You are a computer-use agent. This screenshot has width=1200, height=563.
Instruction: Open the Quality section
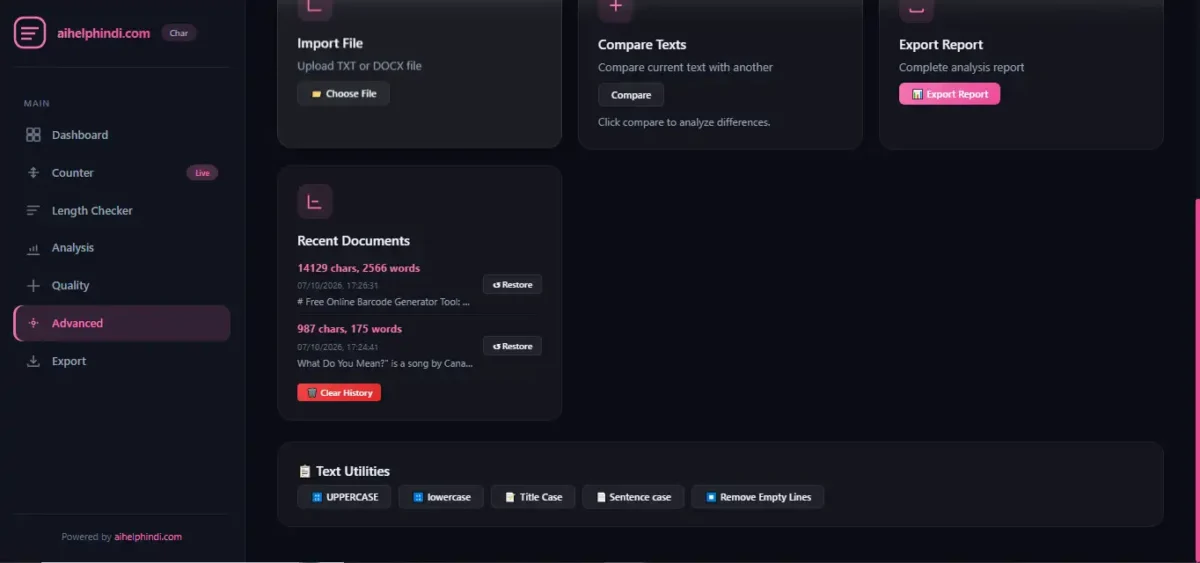(122, 286)
